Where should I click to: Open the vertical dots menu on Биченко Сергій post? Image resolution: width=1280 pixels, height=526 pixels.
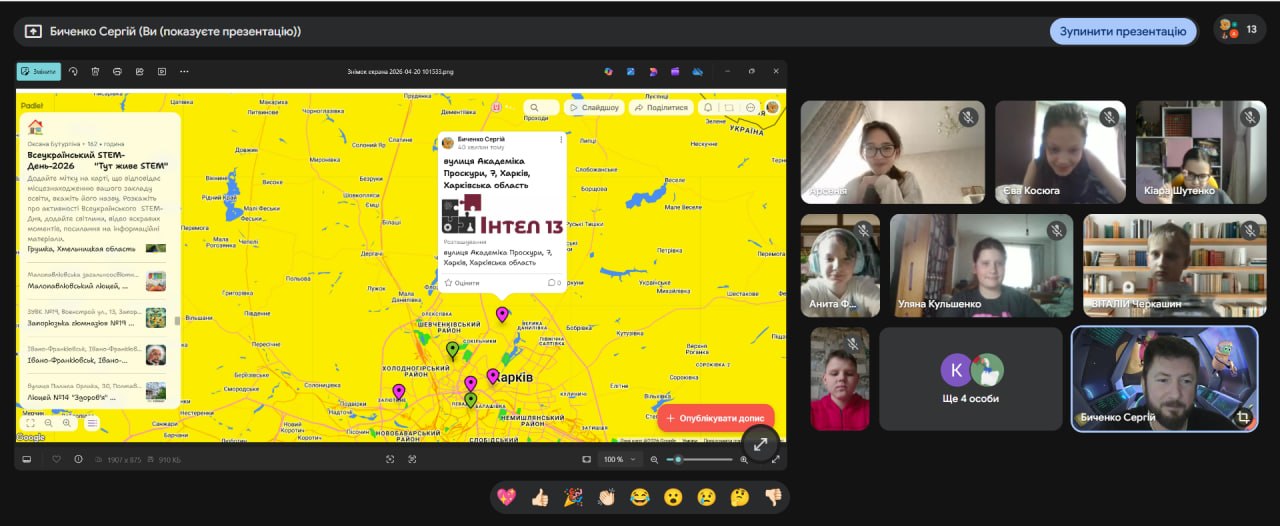(560, 140)
